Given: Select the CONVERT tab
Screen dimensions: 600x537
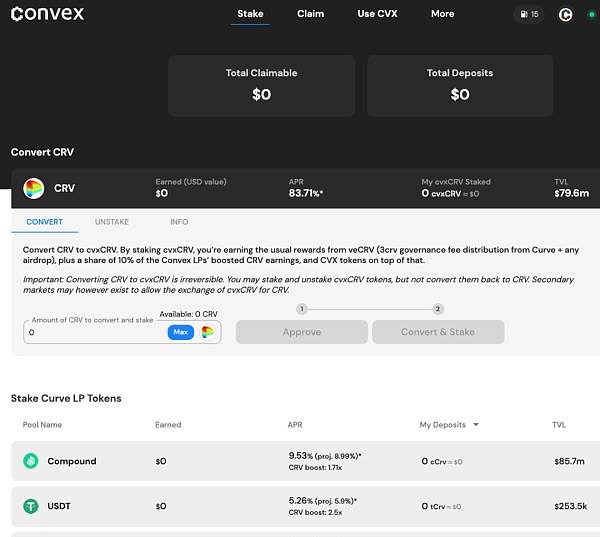Looking at the screenshot, I should 45,222.
